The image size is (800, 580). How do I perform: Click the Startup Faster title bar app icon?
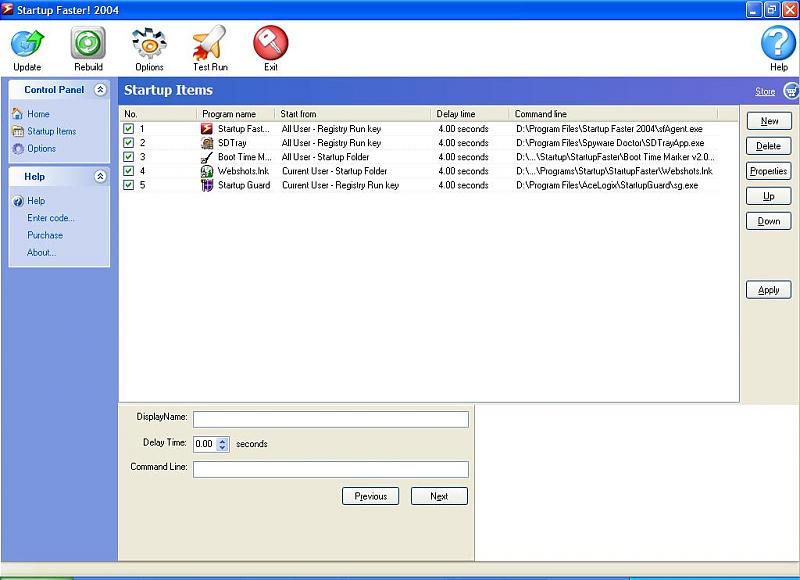[x=7, y=9]
